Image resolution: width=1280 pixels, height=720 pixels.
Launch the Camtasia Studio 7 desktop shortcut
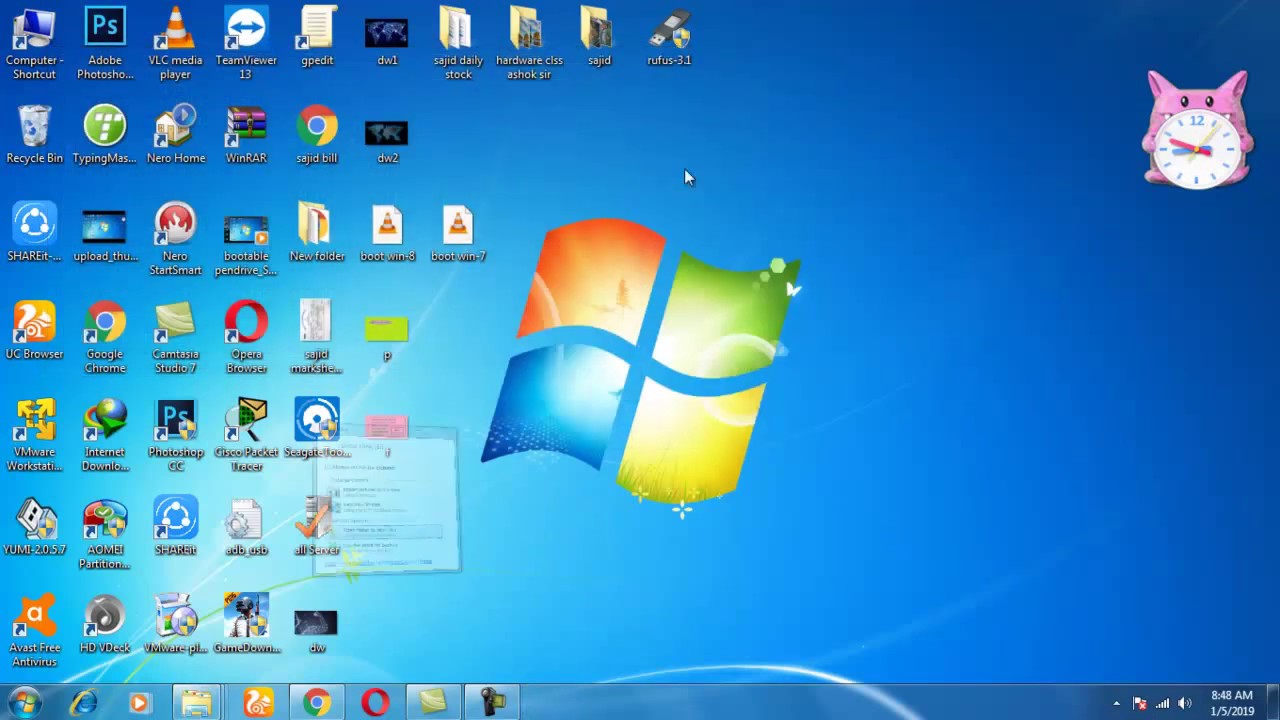[x=175, y=338]
